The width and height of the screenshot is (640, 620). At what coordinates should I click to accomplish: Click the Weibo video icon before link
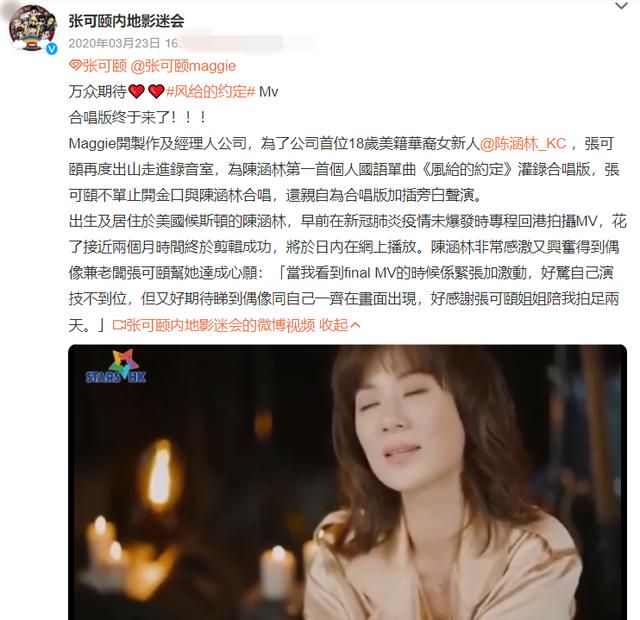click(118, 325)
